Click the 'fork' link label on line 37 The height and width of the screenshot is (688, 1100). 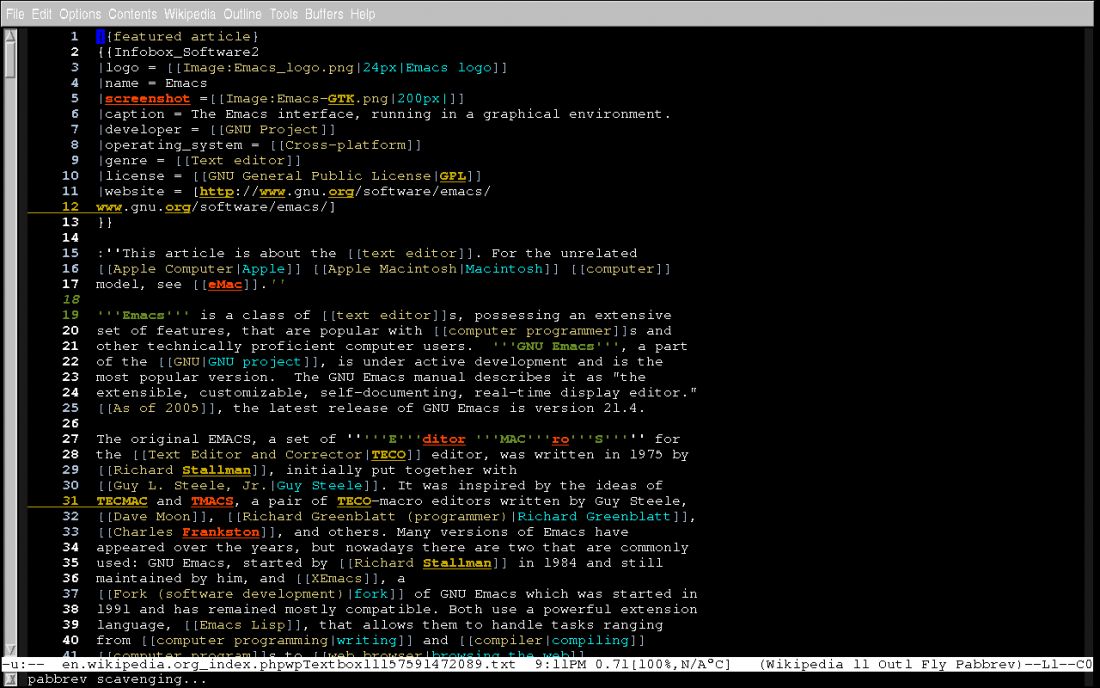(x=371, y=593)
